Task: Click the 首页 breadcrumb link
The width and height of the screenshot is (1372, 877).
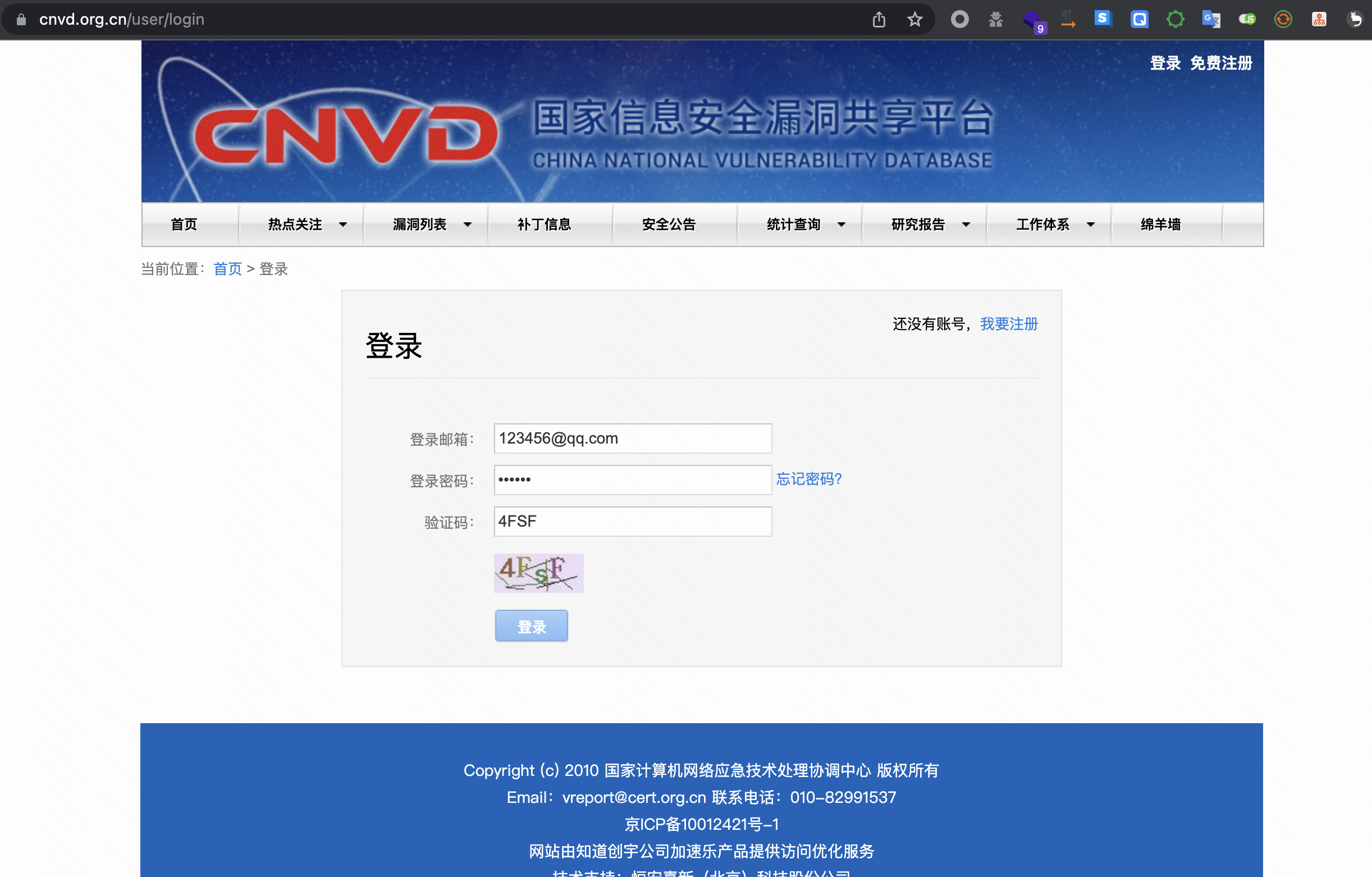Action: click(227, 269)
